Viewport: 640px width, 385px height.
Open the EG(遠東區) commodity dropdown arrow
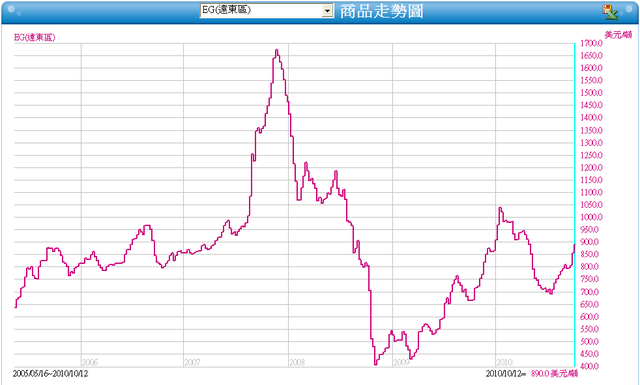(x=327, y=10)
